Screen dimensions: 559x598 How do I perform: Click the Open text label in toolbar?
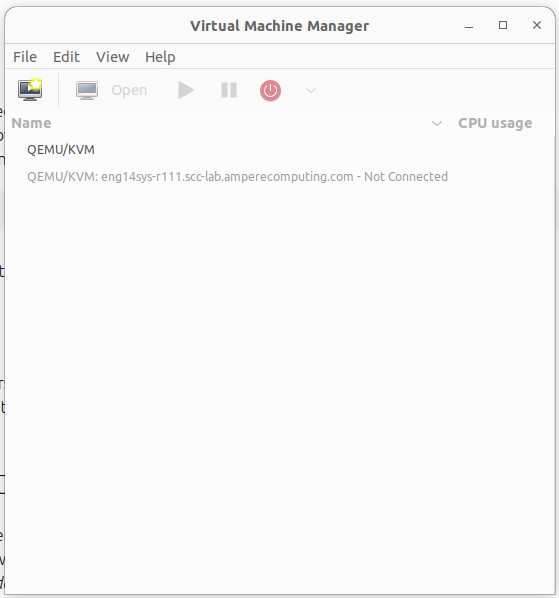coord(129,90)
